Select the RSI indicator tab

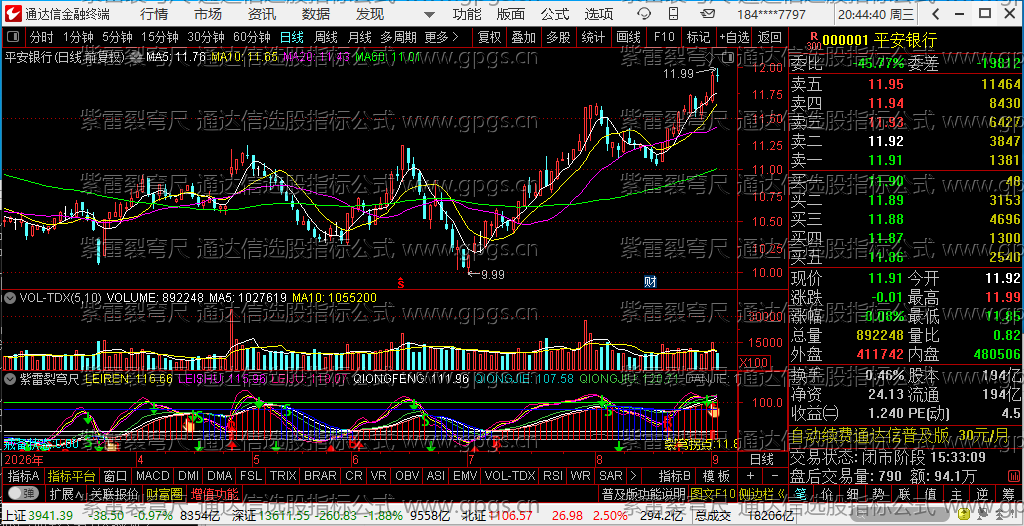pos(552,475)
